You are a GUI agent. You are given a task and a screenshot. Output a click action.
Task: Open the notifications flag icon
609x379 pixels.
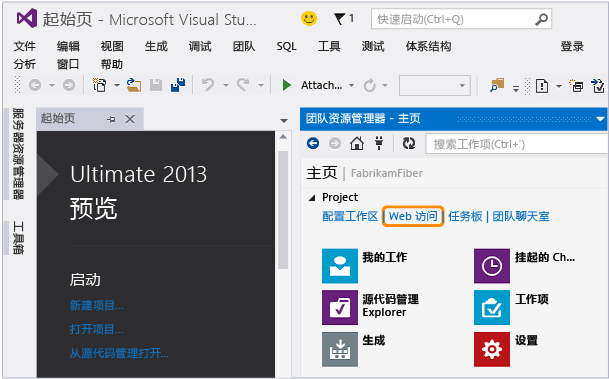(339, 19)
